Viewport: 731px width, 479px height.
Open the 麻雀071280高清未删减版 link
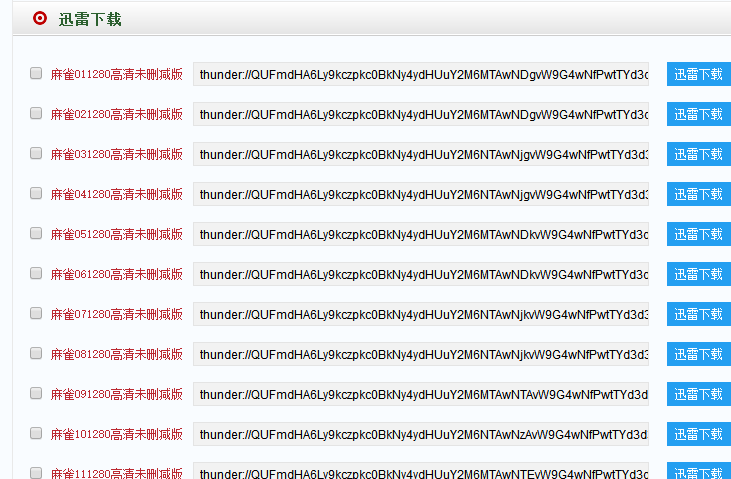pyautogui.click(x=117, y=314)
